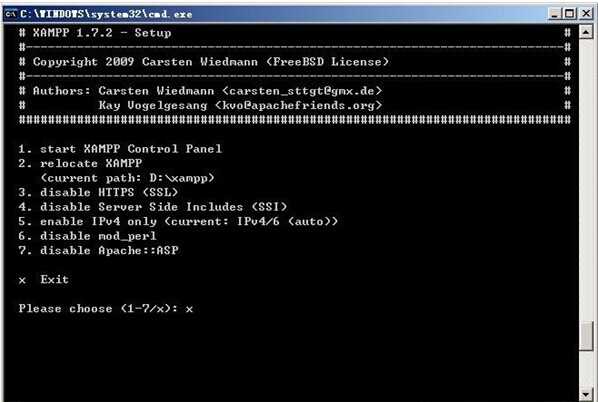Click option '2. relocate XAMPP'
This screenshot has width=598, height=402.
coord(80,163)
